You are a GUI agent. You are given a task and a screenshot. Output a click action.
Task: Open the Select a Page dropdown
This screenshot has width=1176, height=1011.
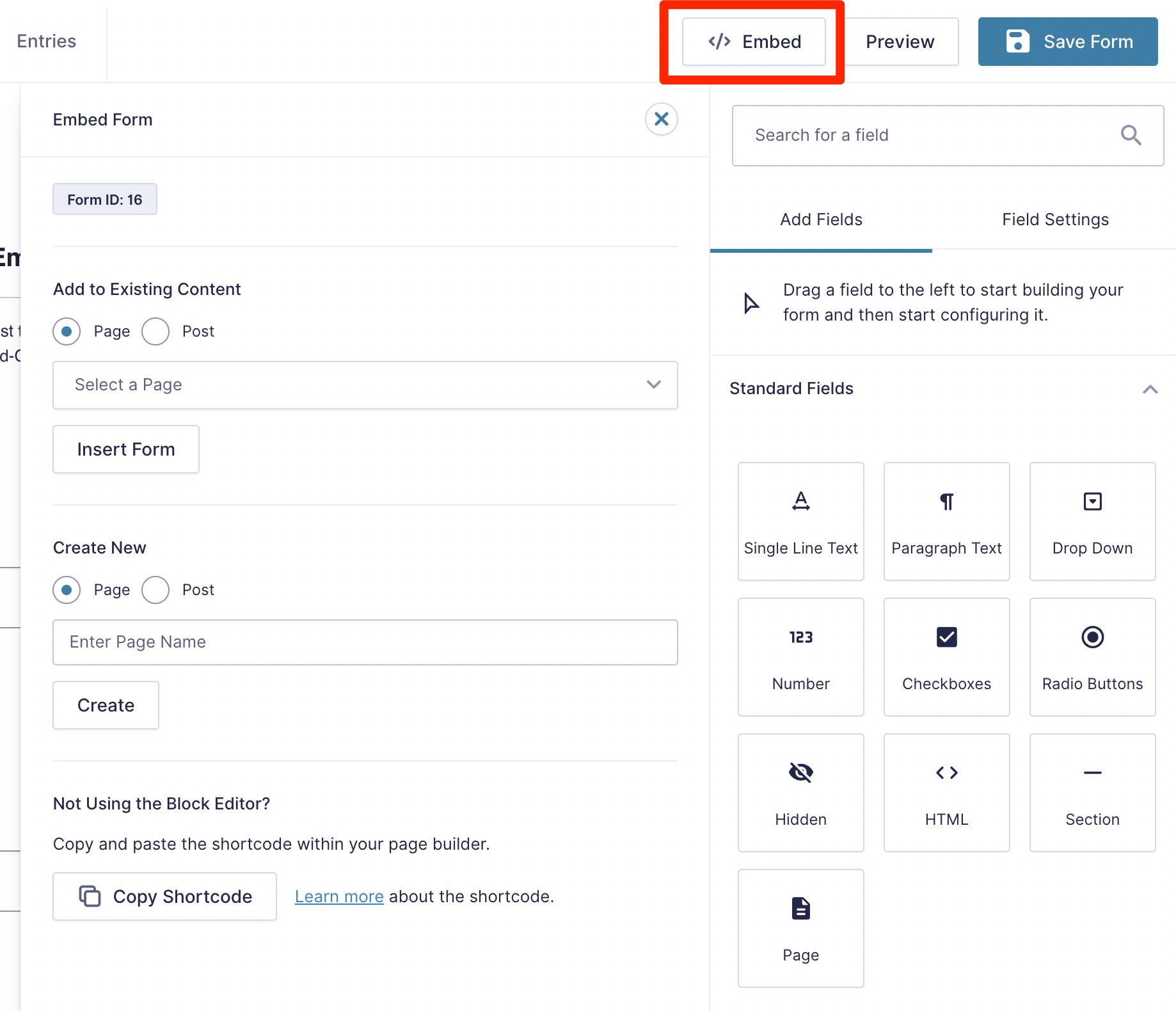(365, 385)
